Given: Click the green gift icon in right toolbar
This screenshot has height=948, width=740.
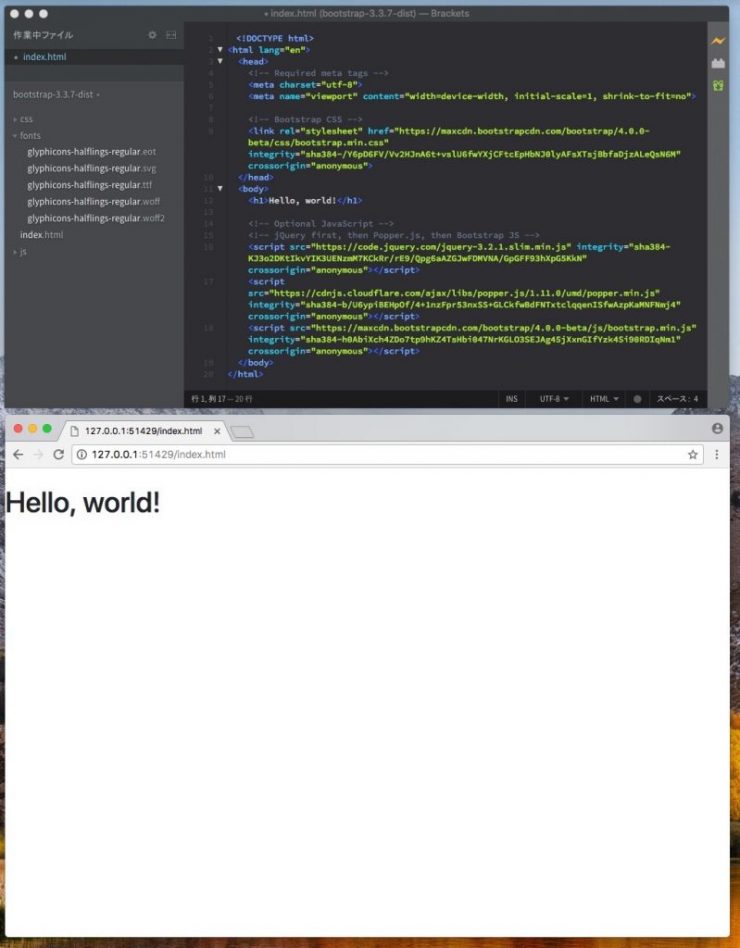Looking at the screenshot, I should pyautogui.click(x=717, y=86).
